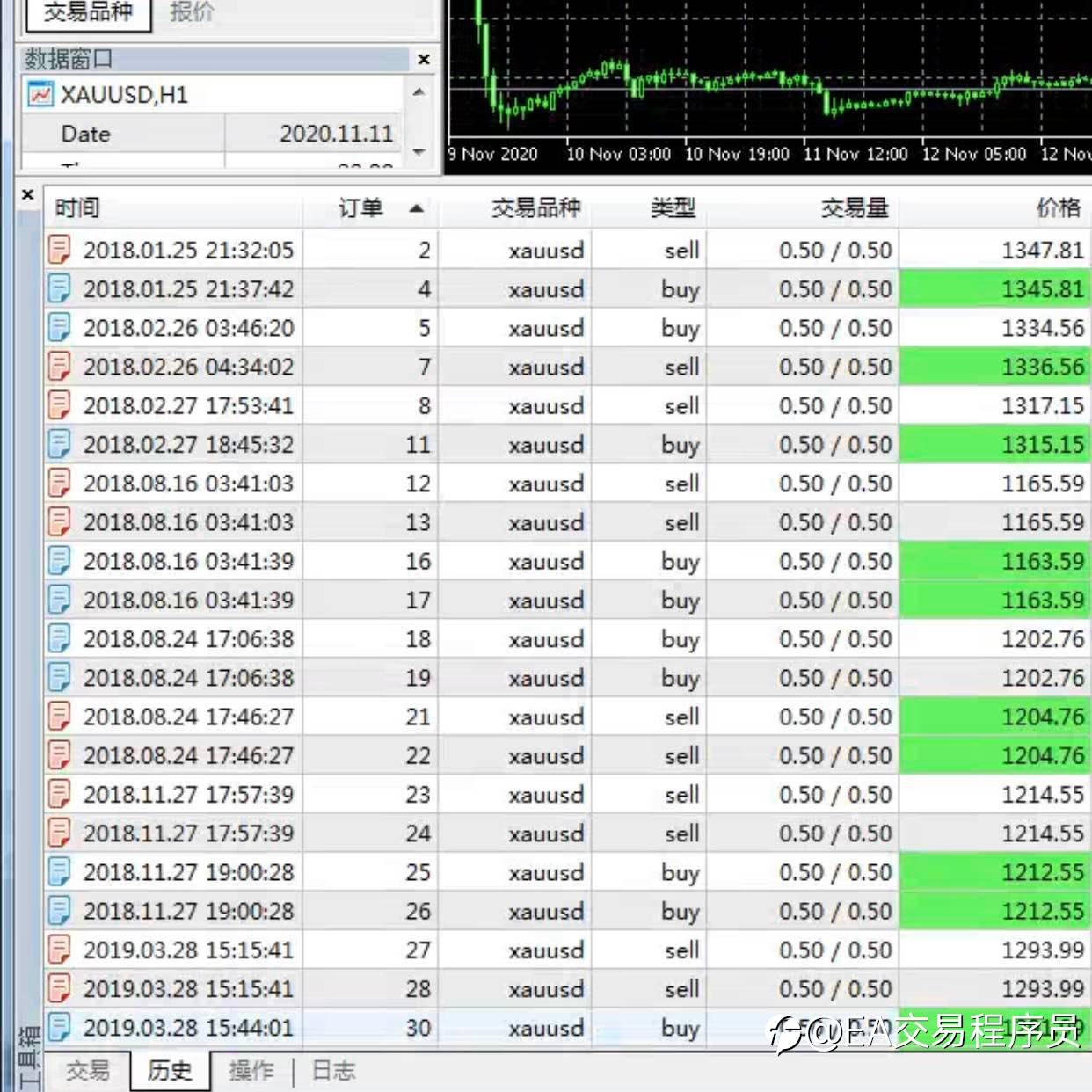
Task: Switch to the 报价 tab
Action: coord(192,11)
